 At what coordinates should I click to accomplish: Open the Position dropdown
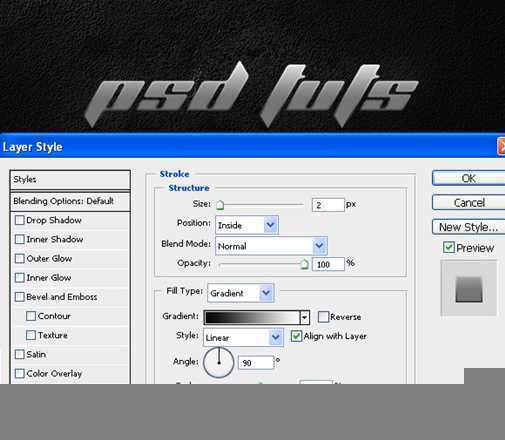[x=247, y=225]
